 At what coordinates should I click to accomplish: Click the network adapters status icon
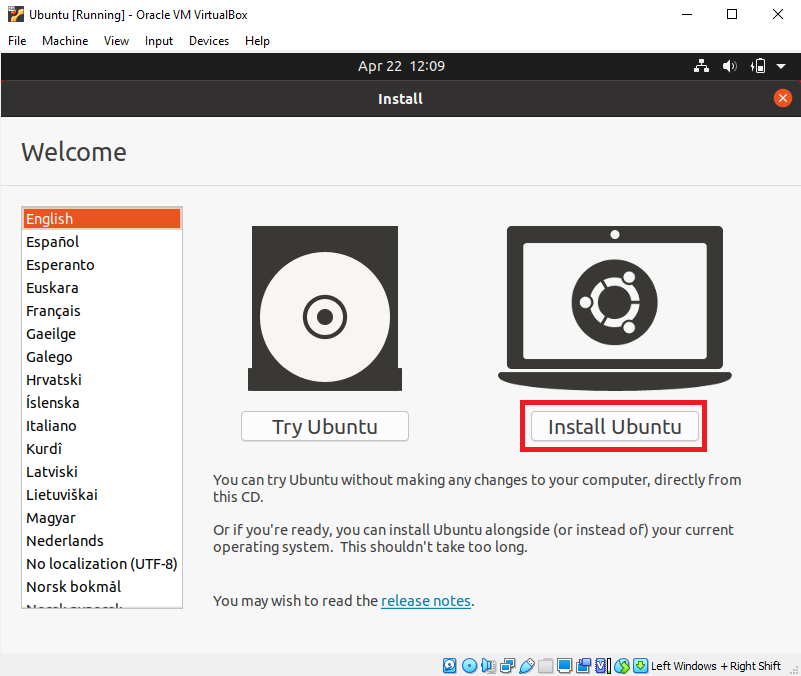(x=507, y=665)
